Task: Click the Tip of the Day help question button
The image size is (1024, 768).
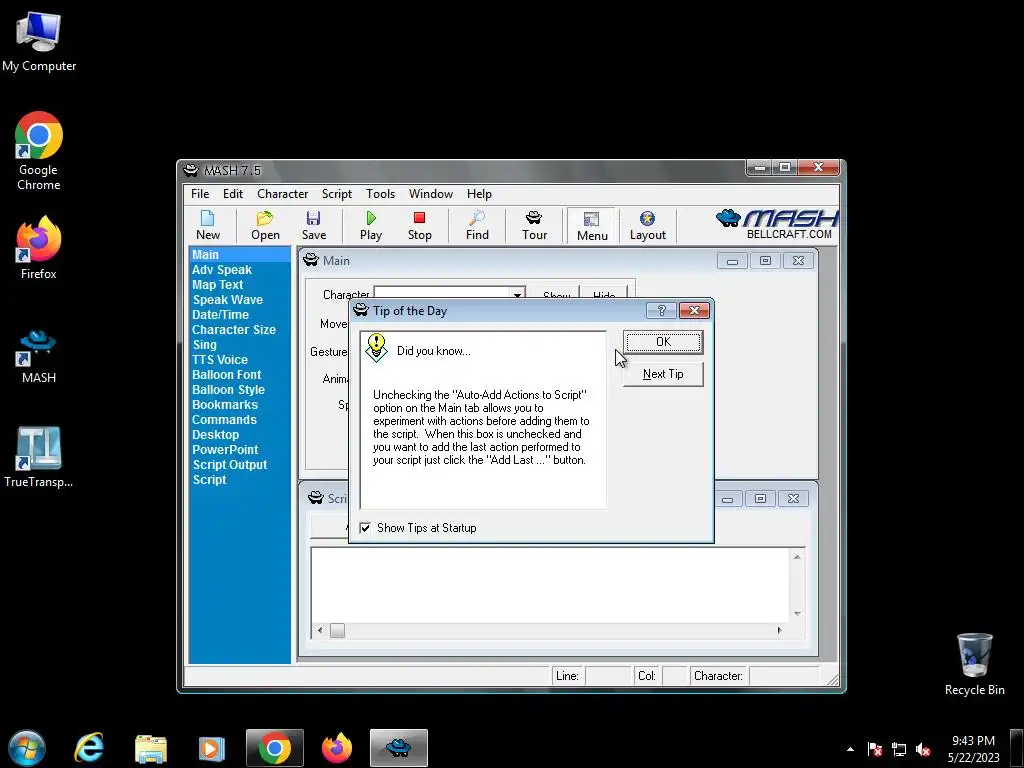Action: pyautogui.click(x=661, y=311)
